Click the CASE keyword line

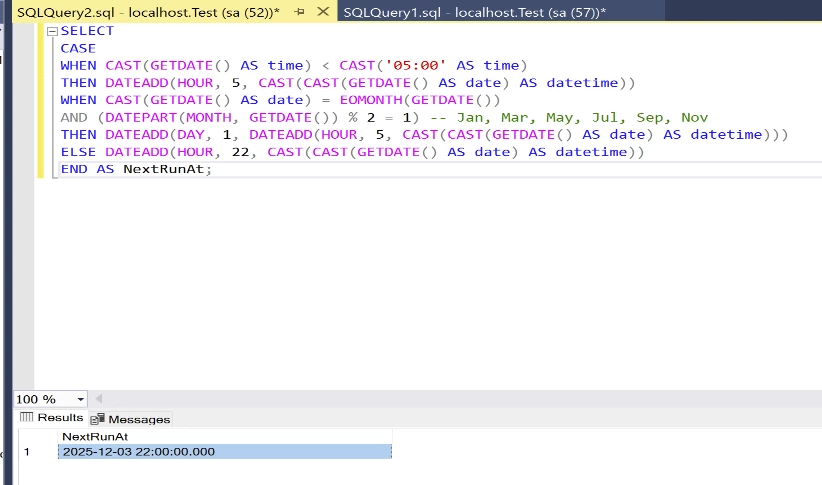[x=78, y=48]
